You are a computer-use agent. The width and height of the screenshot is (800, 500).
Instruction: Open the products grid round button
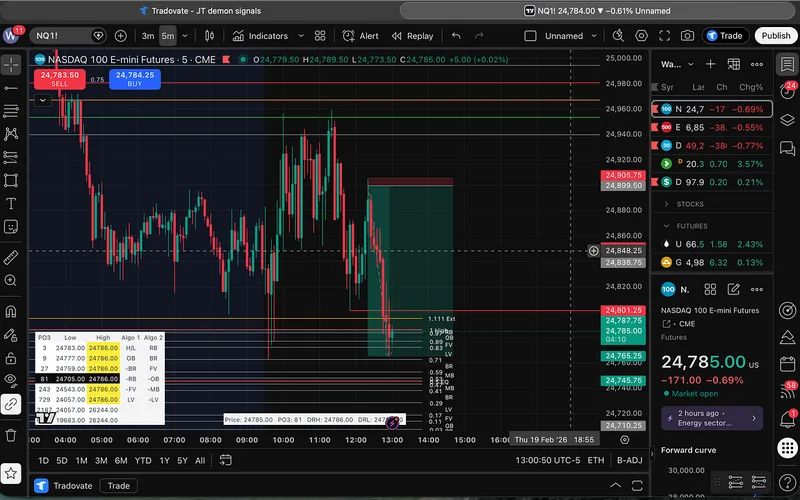point(787,448)
